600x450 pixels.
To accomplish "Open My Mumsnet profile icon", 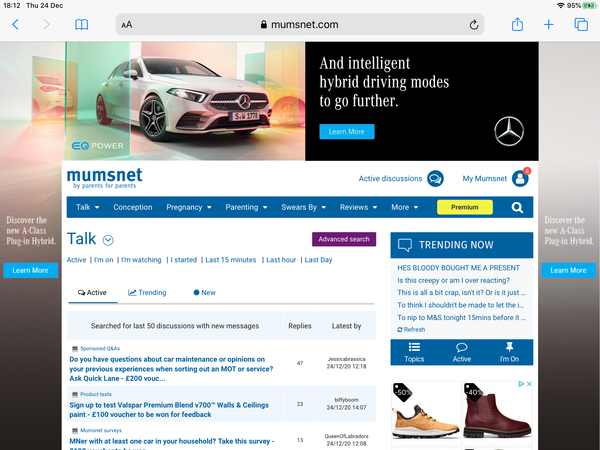I will (x=520, y=178).
